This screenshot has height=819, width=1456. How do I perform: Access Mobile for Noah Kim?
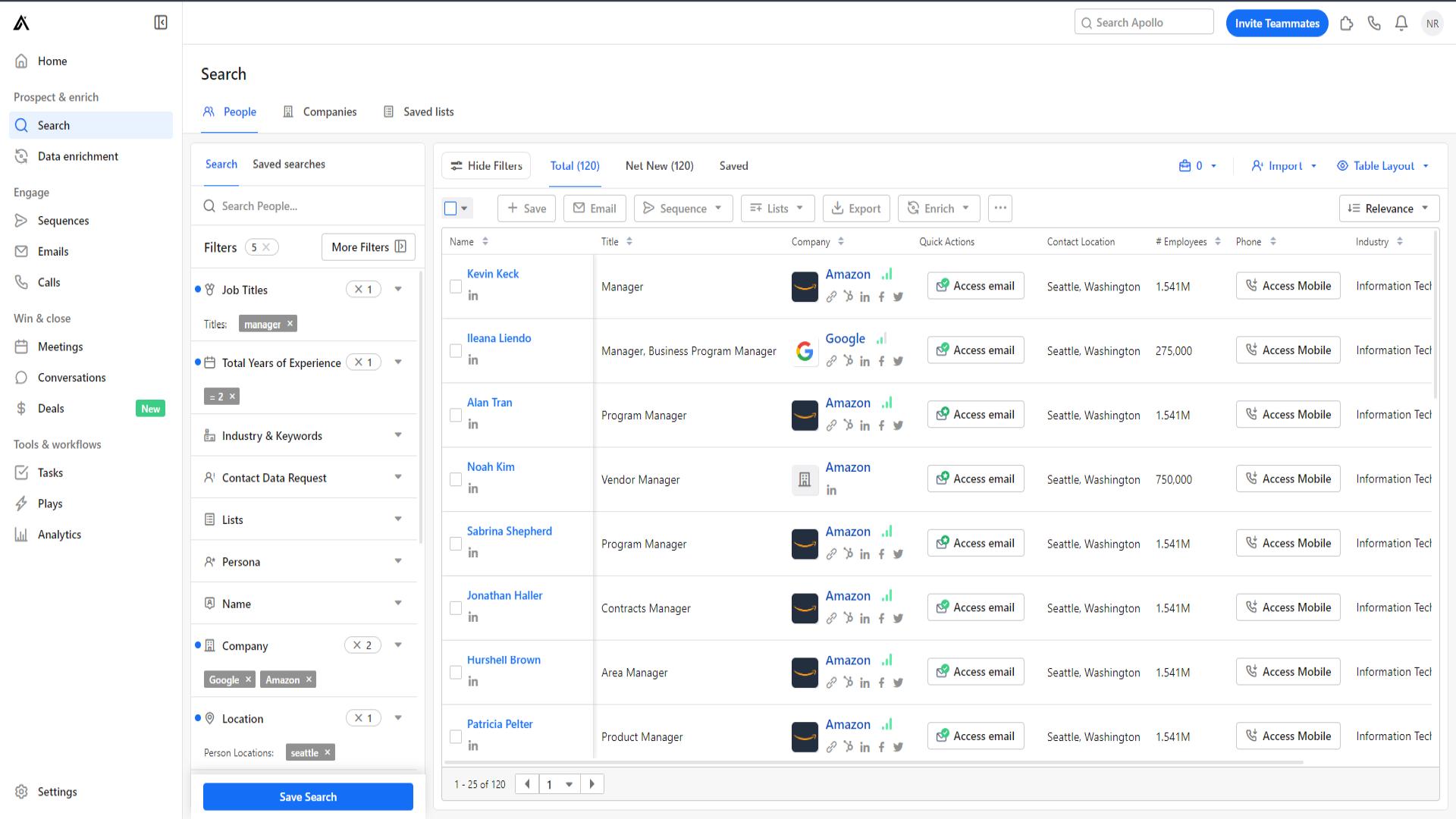[1288, 479]
